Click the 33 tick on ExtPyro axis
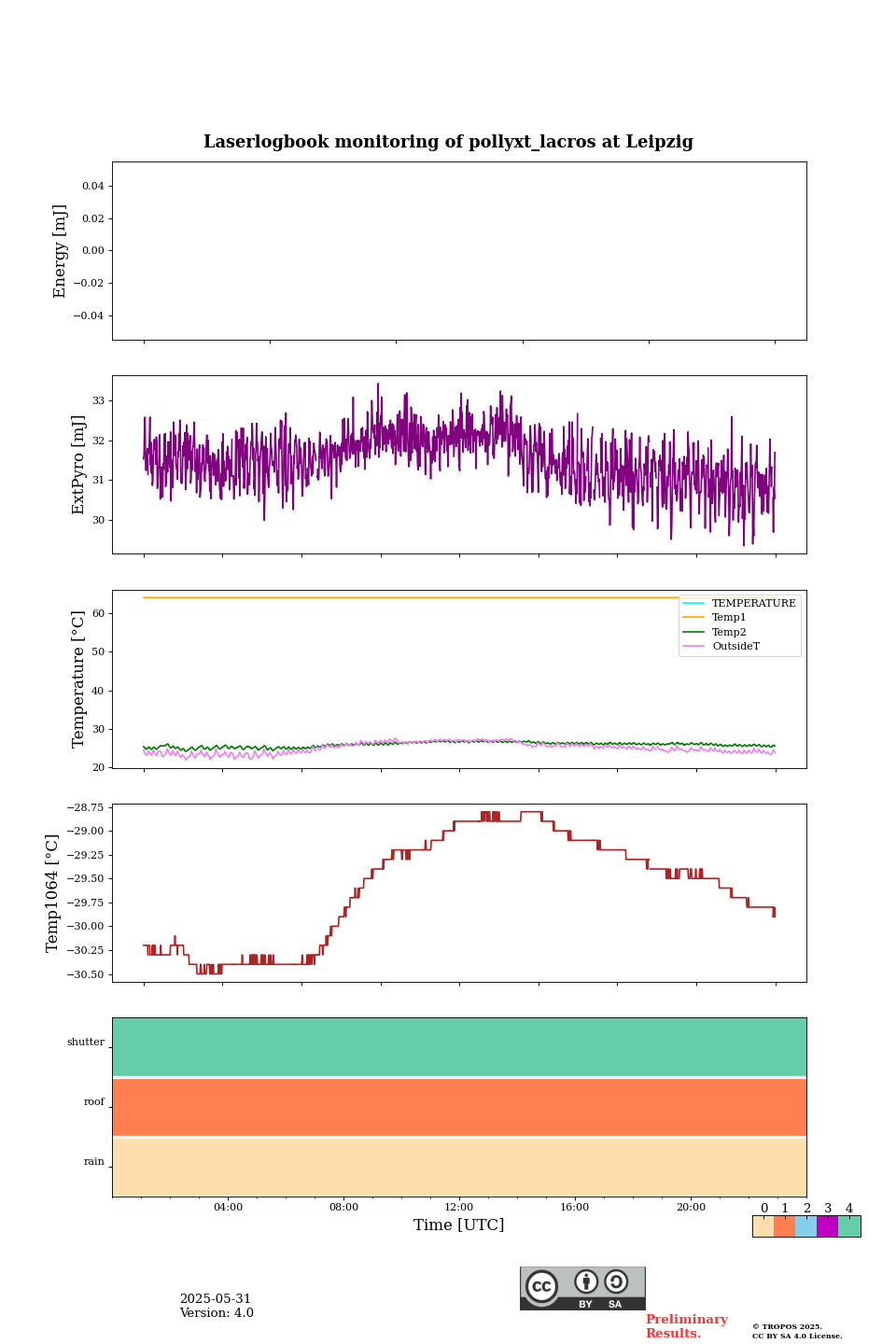 pos(99,401)
